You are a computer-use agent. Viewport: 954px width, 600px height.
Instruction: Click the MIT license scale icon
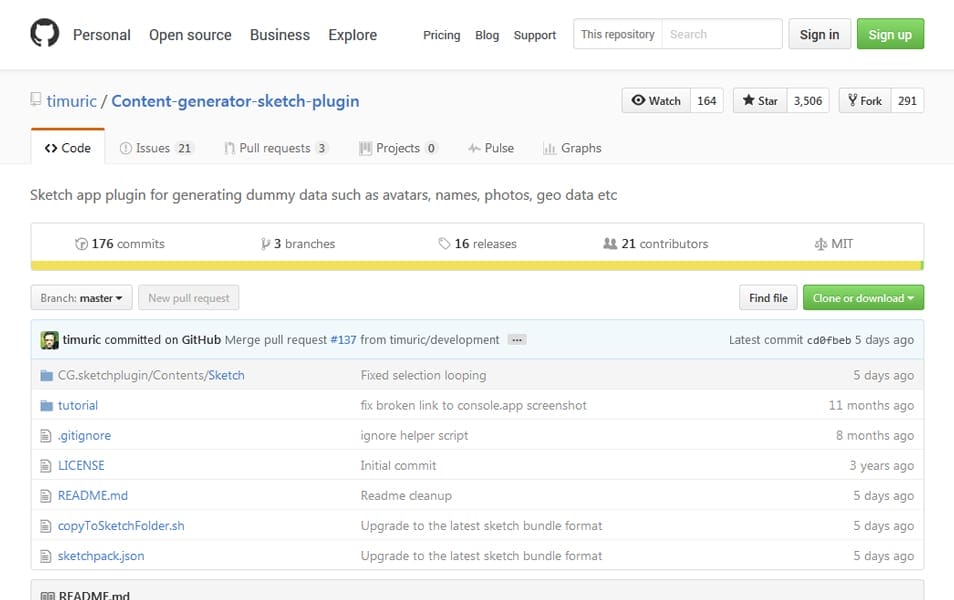click(x=821, y=244)
